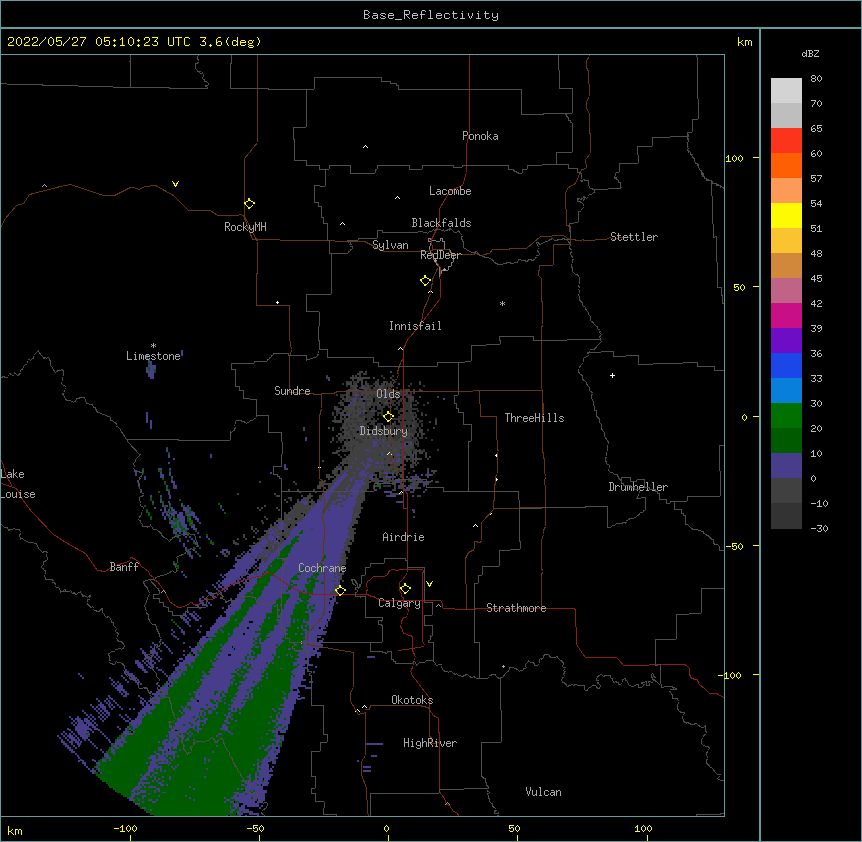Image resolution: width=862 pixels, height=842 pixels.
Task: Click the asterisk marker east of Innisfail
Action: coord(502,303)
